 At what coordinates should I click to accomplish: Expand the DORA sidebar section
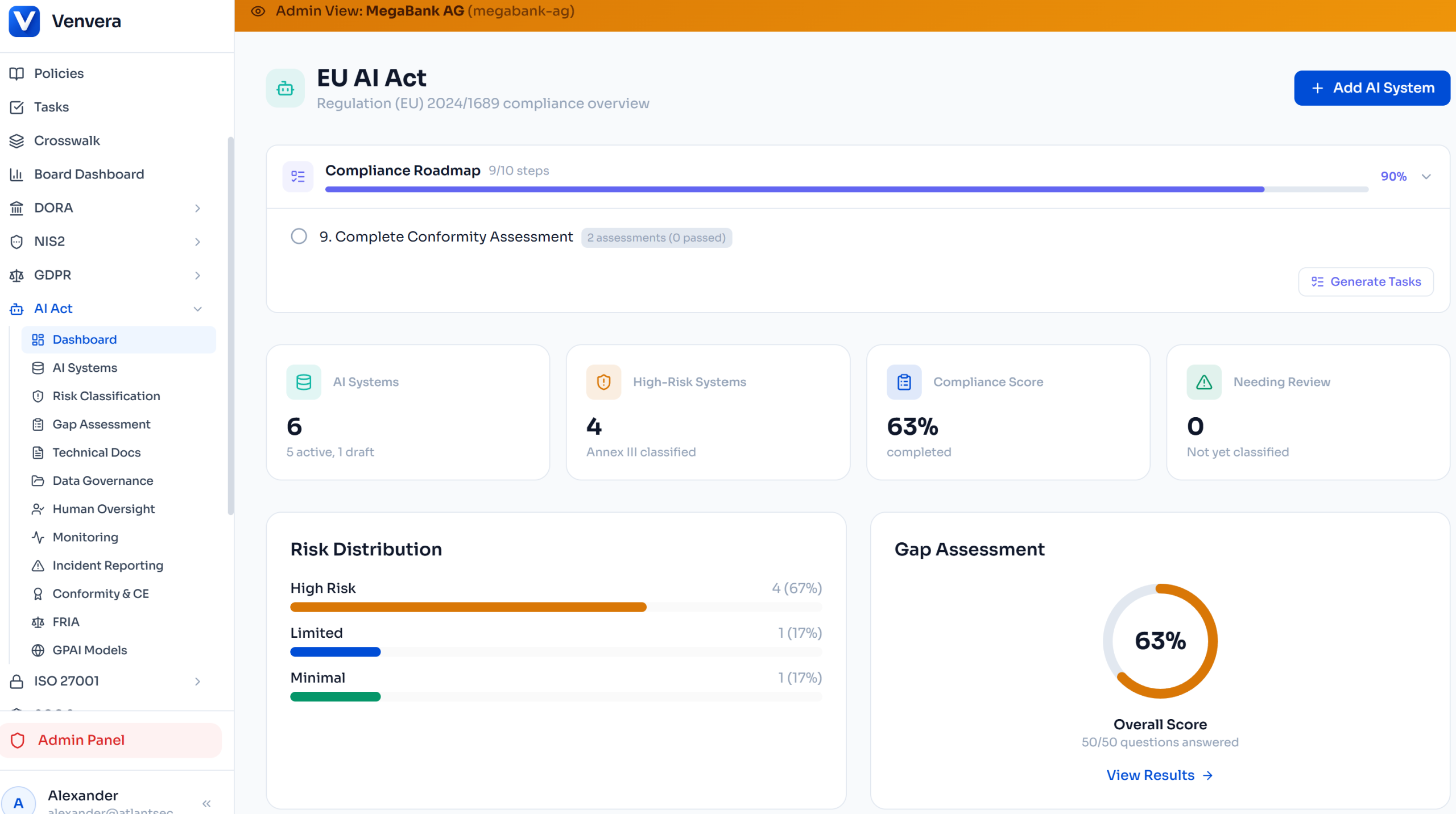click(197, 208)
